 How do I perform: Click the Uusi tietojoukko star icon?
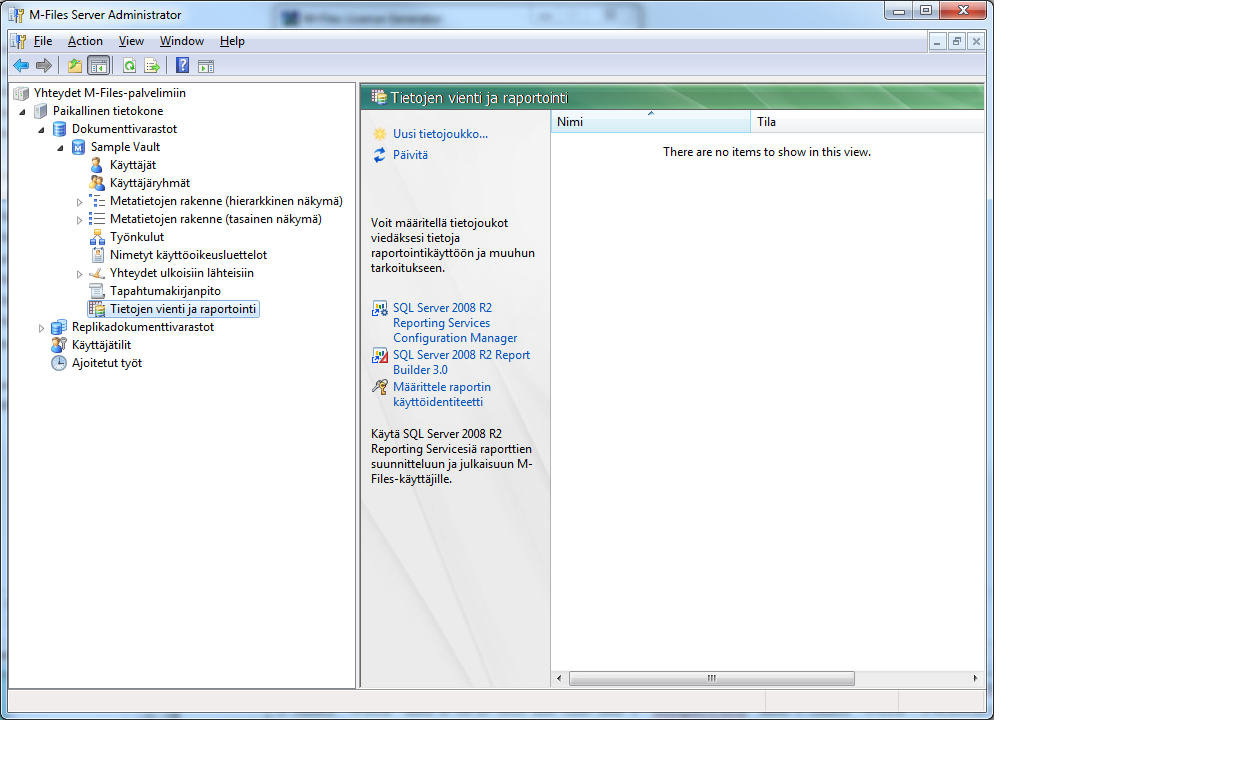[379, 134]
